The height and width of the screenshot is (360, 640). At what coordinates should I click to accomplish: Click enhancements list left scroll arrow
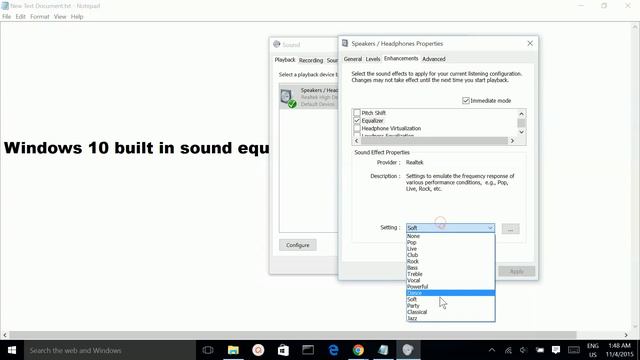coord(357,141)
